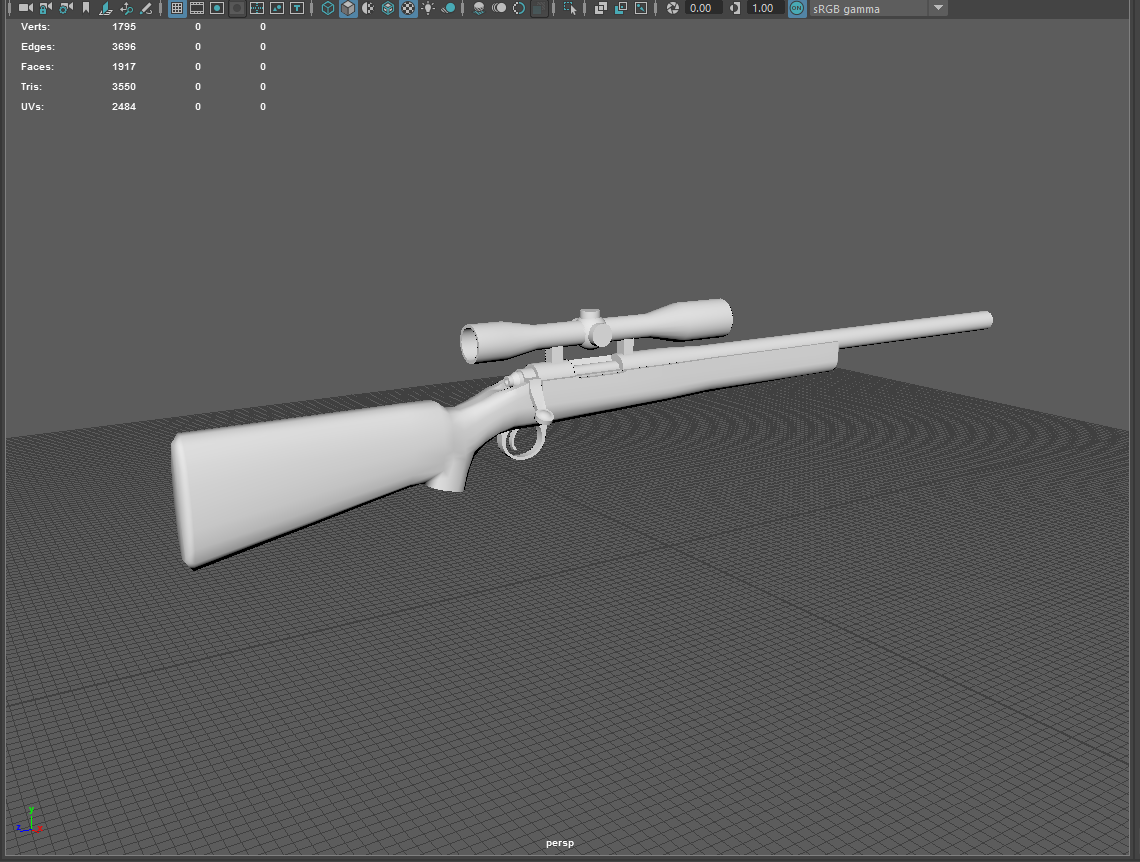Enable Use All Lights bulb icon
The width and height of the screenshot is (1140, 862).
click(x=428, y=8)
